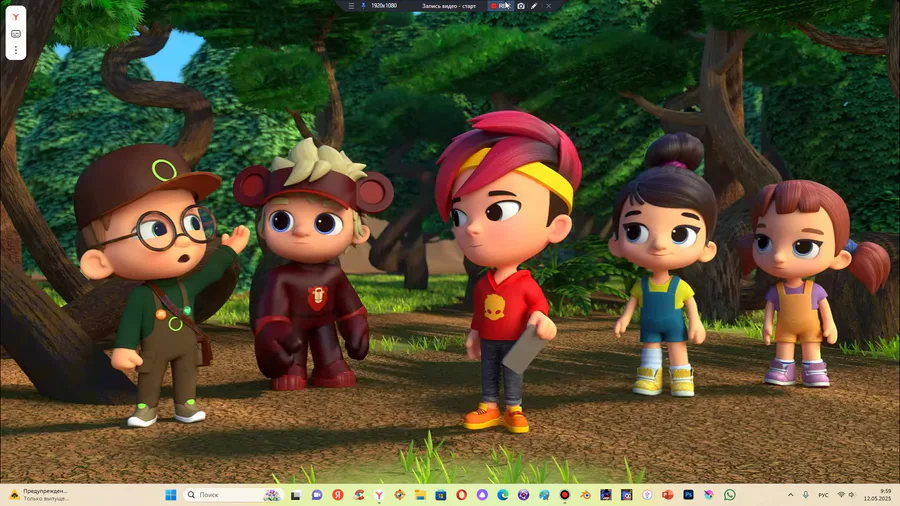Open the pencil drawing tool in recorder bar
Screen dimensions: 900x506
pyautogui.click(x=534, y=6)
